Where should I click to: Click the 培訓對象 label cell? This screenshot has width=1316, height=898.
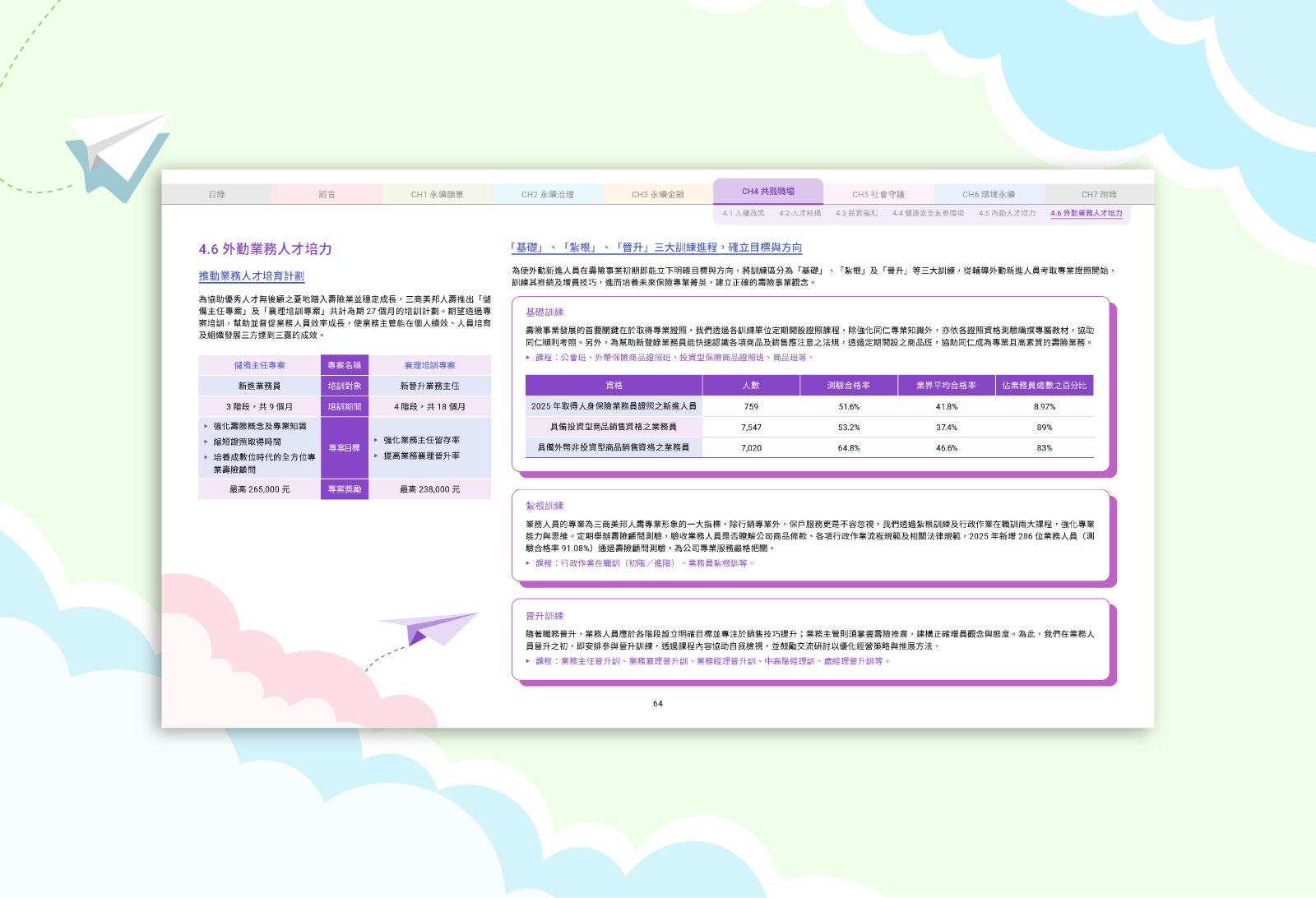(x=345, y=386)
